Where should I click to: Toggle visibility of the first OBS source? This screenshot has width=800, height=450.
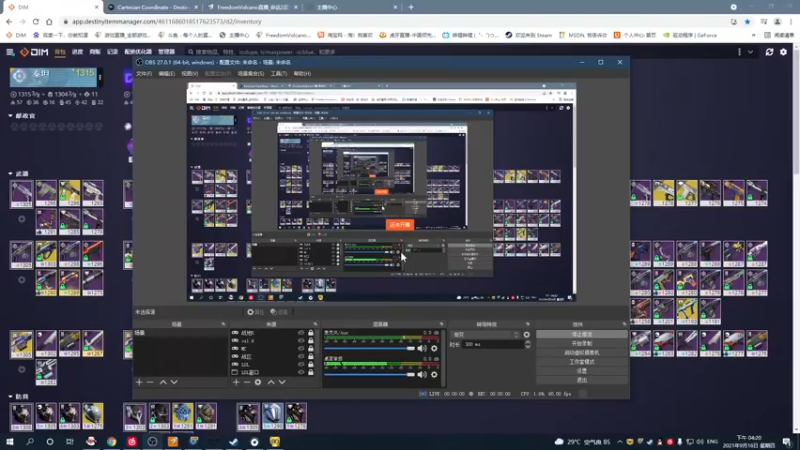pos(301,333)
